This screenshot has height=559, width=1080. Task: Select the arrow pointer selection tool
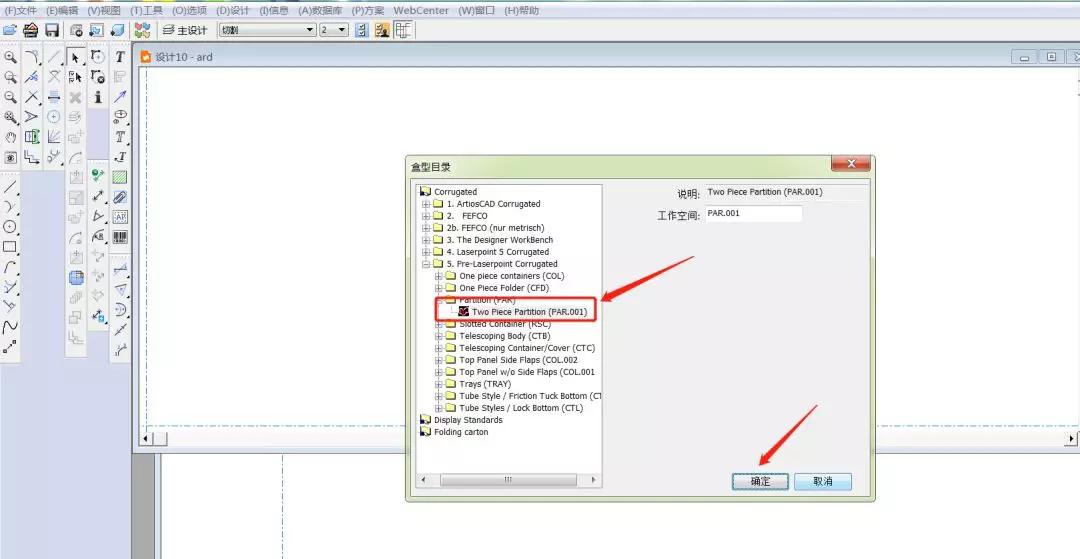point(76,57)
